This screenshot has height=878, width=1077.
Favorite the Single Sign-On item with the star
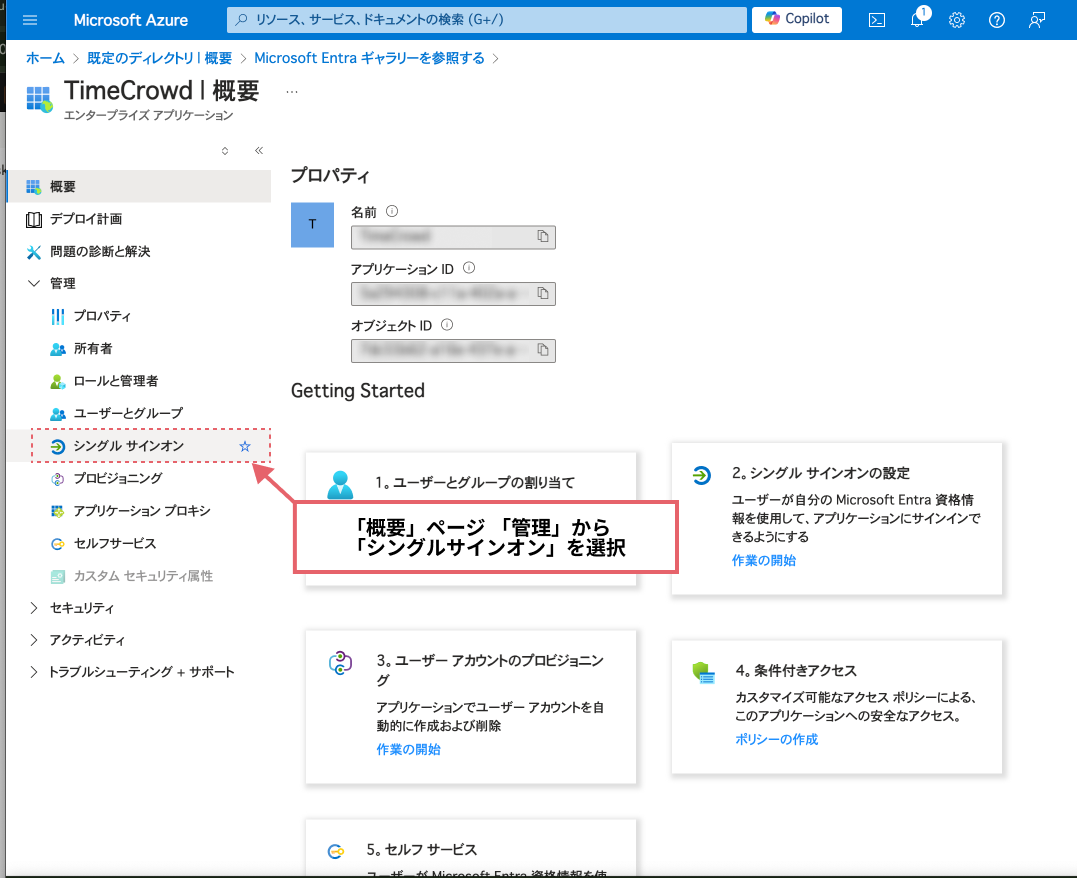coord(245,446)
